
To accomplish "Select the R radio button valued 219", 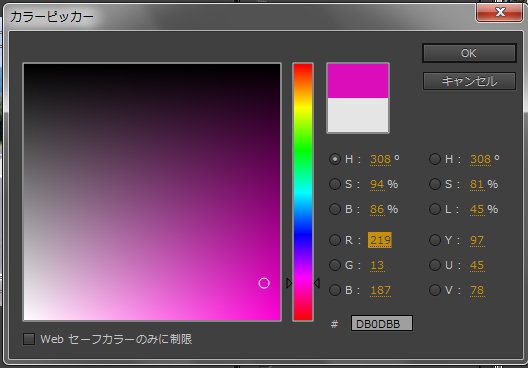I will pos(335,240).
